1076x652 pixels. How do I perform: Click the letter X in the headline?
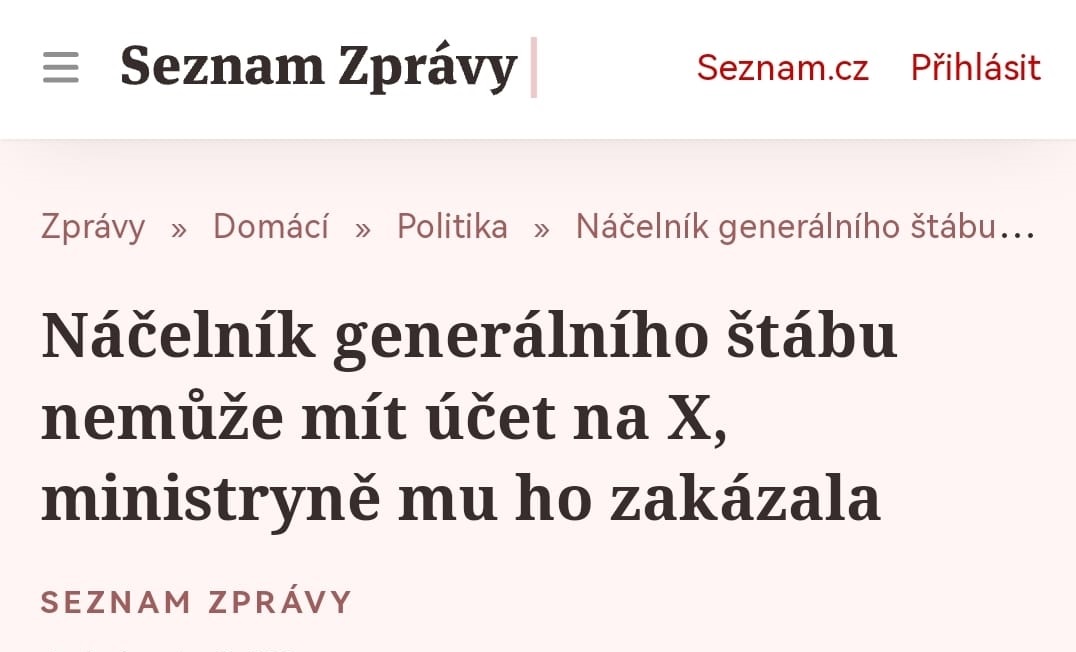pos(691,419)
